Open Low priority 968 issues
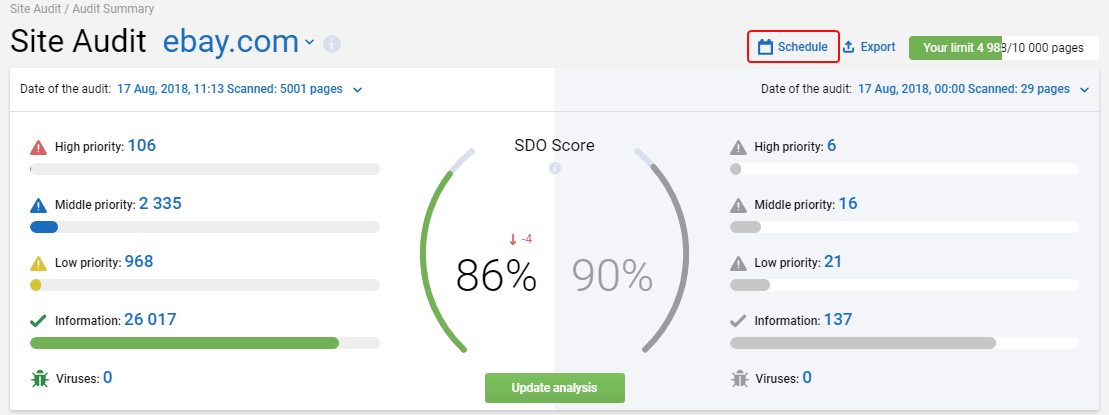Viewport: 1109px width, 415px height. pos(139,262)
